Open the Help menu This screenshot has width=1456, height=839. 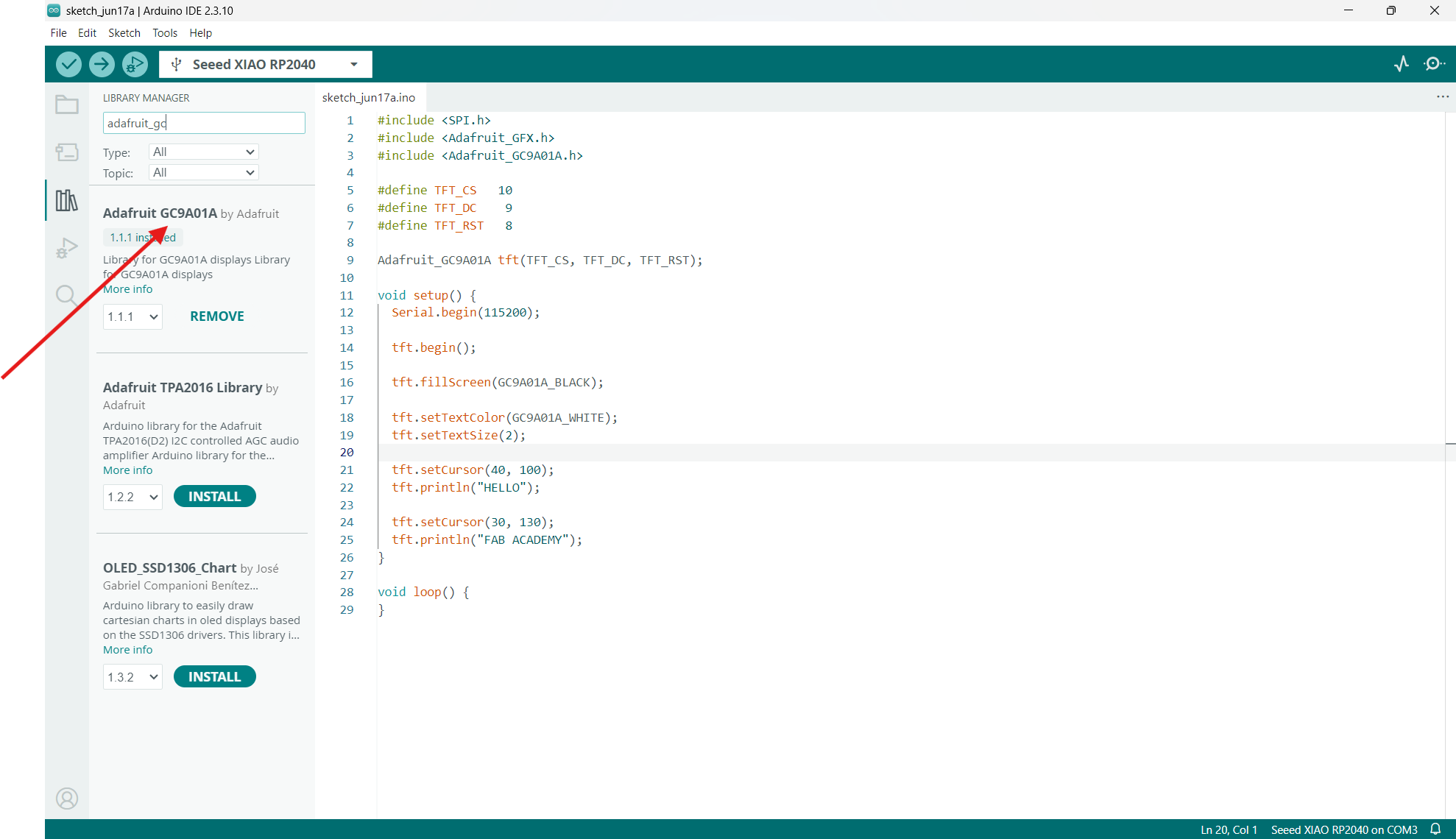coord(200,33)
